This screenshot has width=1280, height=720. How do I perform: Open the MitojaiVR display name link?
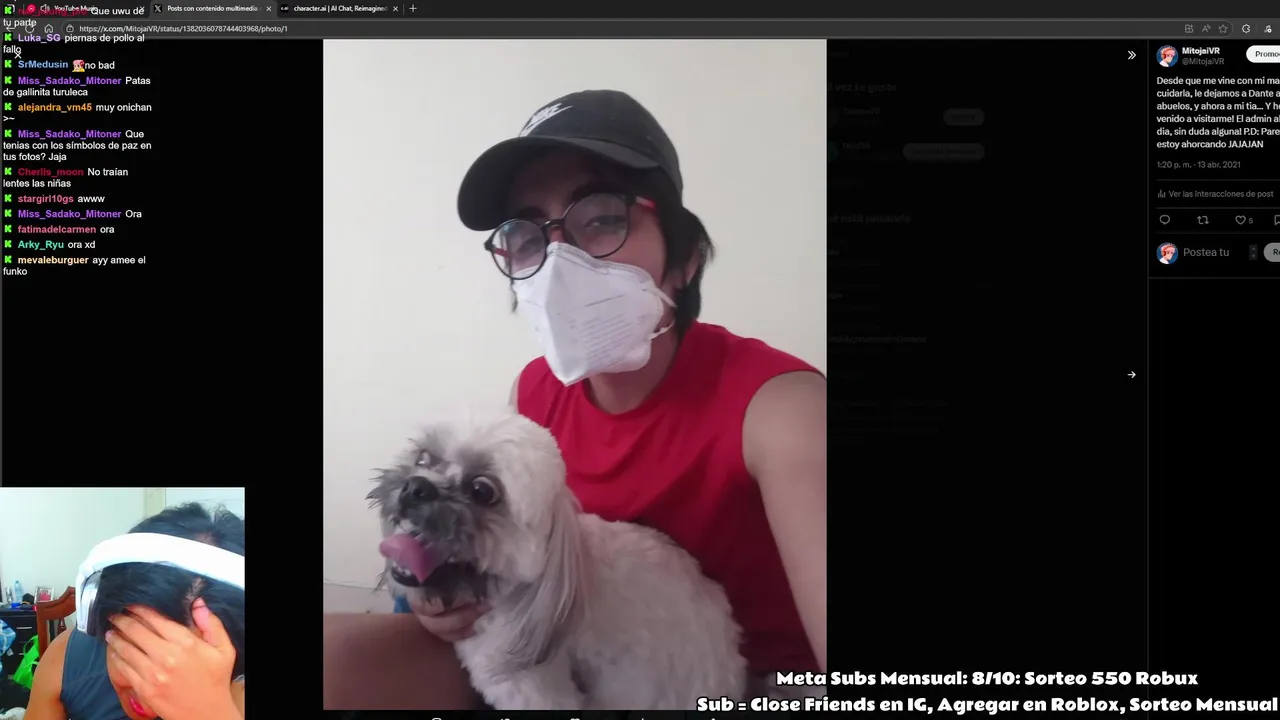pos(1201,51)
